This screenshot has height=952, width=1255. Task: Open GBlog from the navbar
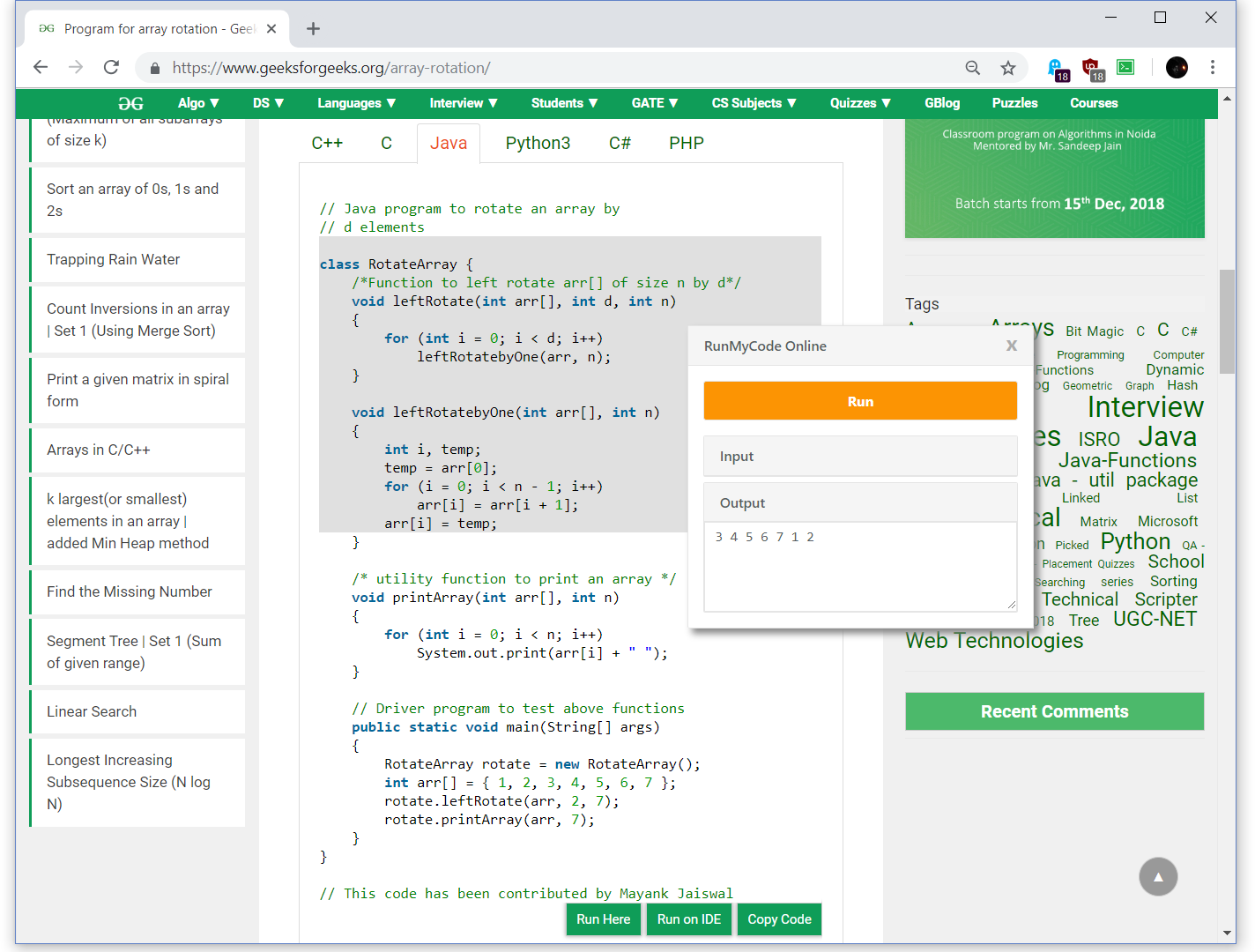pyautogui.click(x=942, y=103)
